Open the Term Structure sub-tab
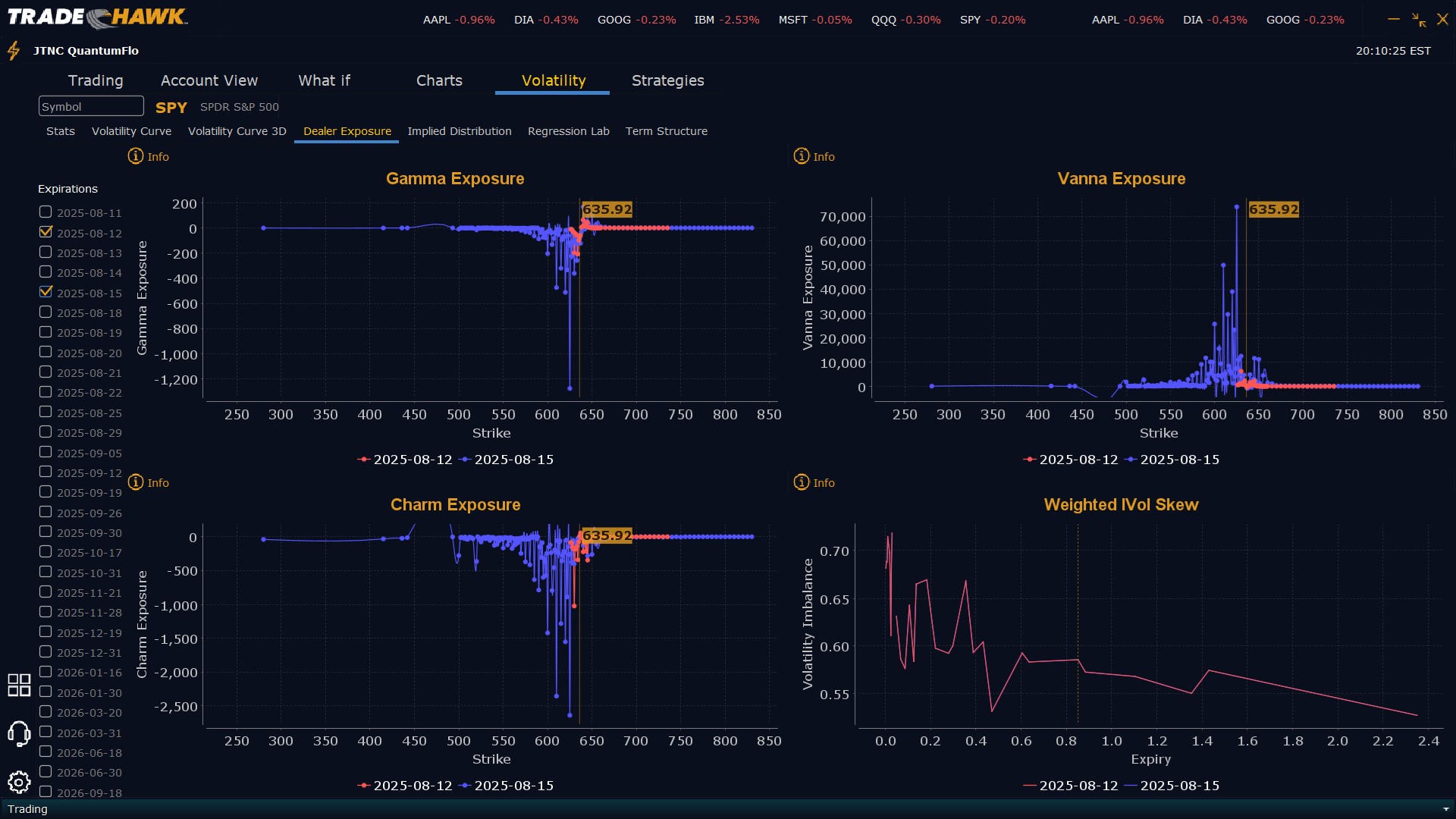Screen dimensions: 1456x819 (666, 131)
